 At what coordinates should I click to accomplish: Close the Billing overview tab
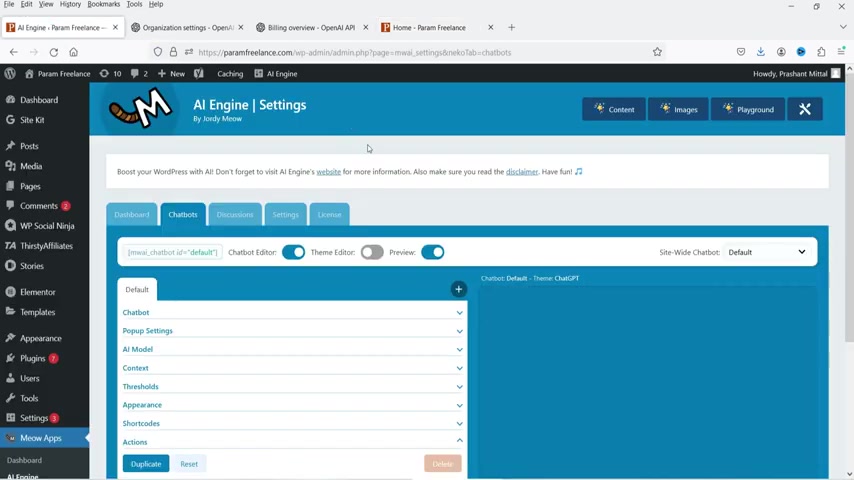(365, 27)
